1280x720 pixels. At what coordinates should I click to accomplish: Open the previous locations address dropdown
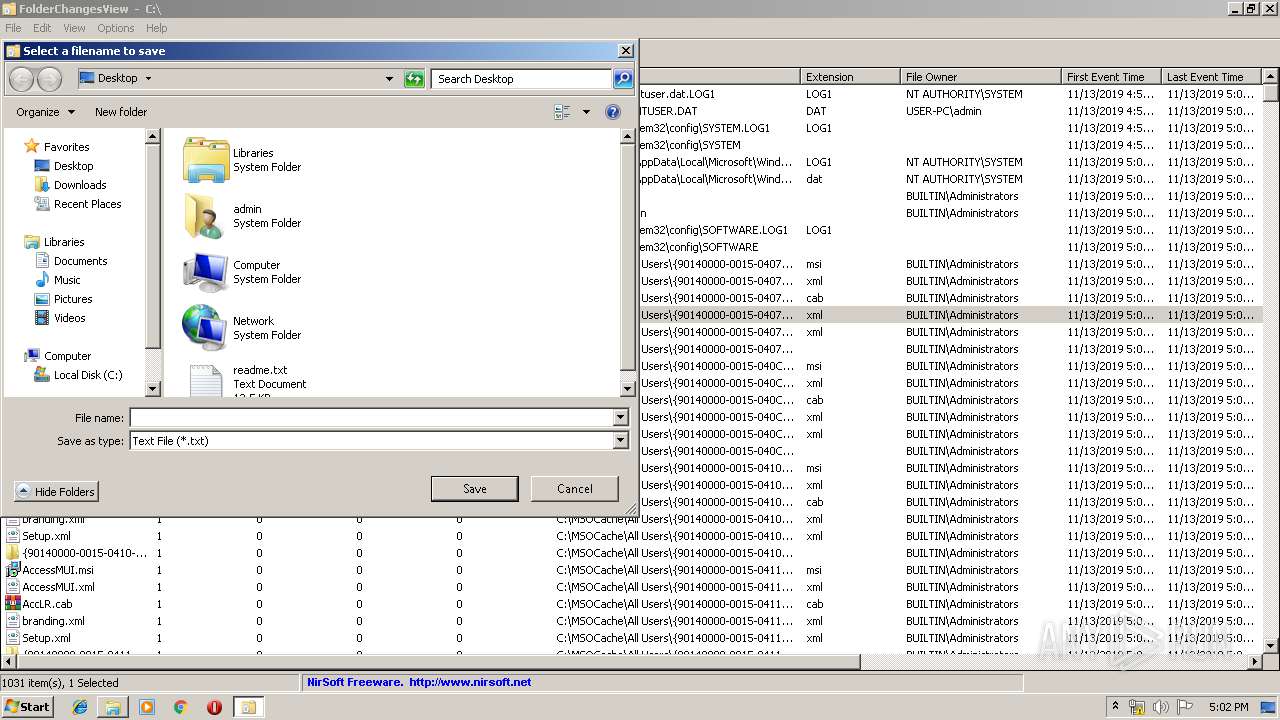coord(390,78)
